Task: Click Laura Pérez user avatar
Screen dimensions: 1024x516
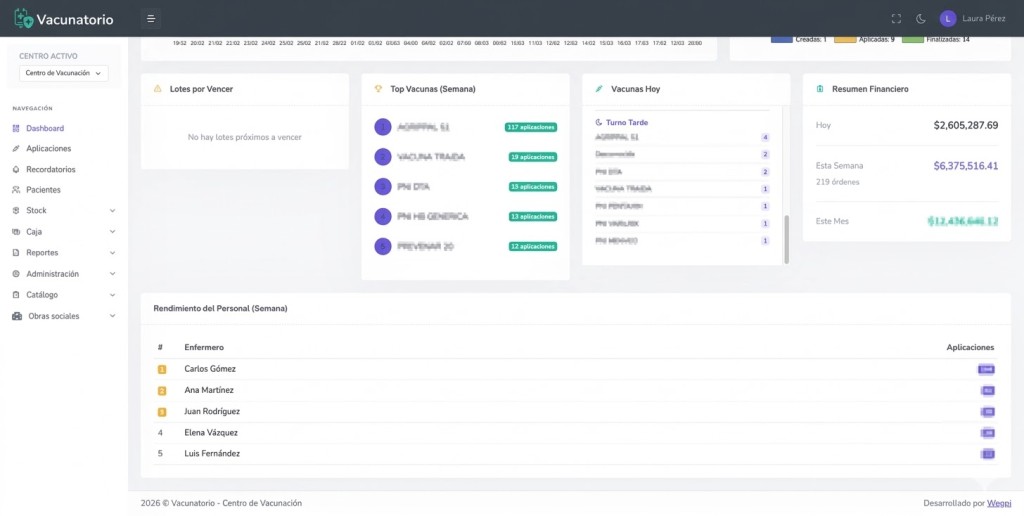Action: [948, 19]
